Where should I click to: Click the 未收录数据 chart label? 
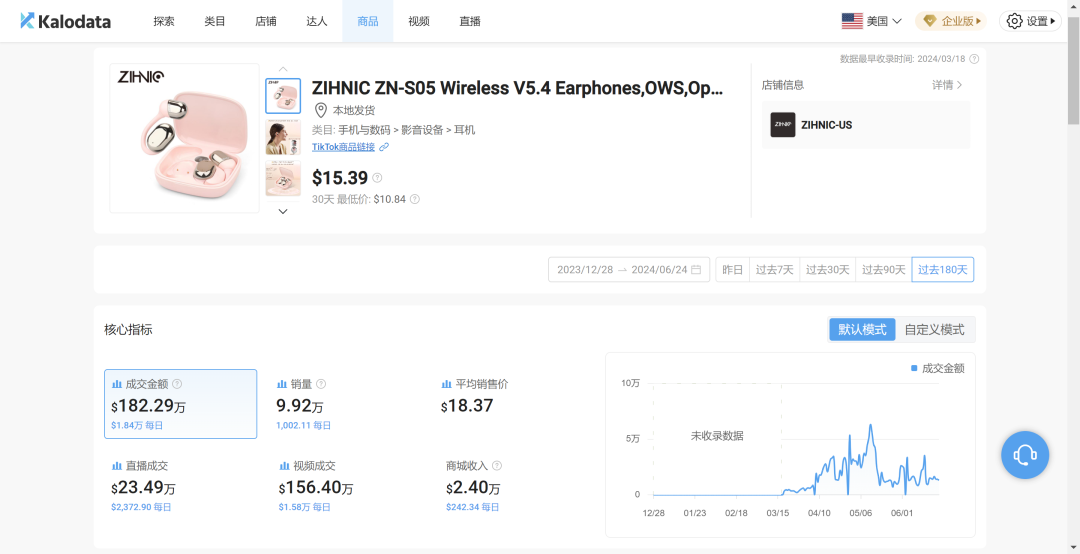pos(717,435)
